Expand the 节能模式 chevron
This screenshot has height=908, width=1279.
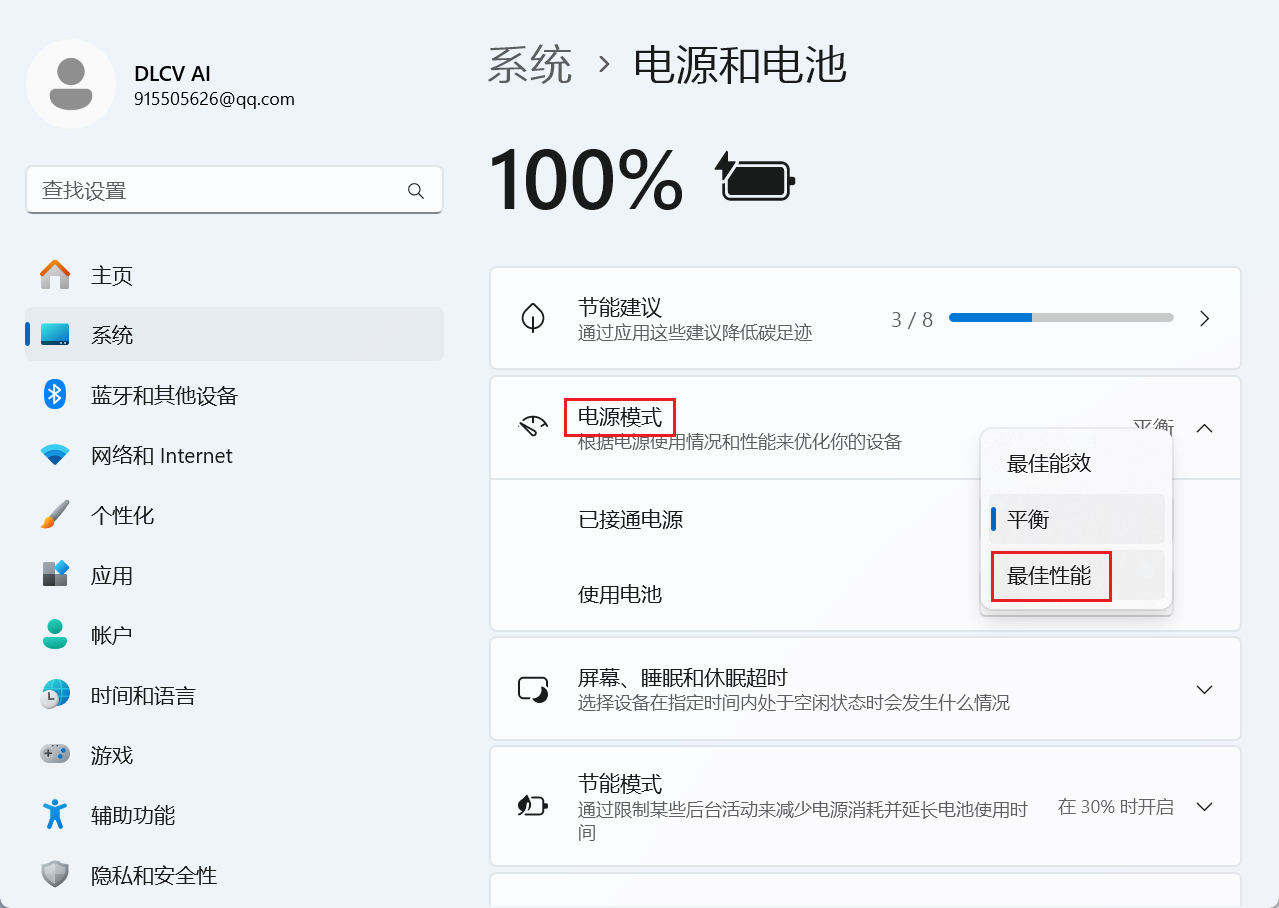(x=1205, y=807)
